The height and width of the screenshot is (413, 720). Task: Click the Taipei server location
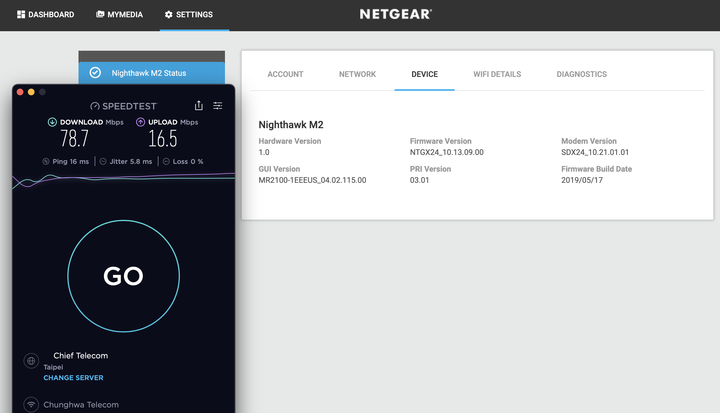pos(53,367)
